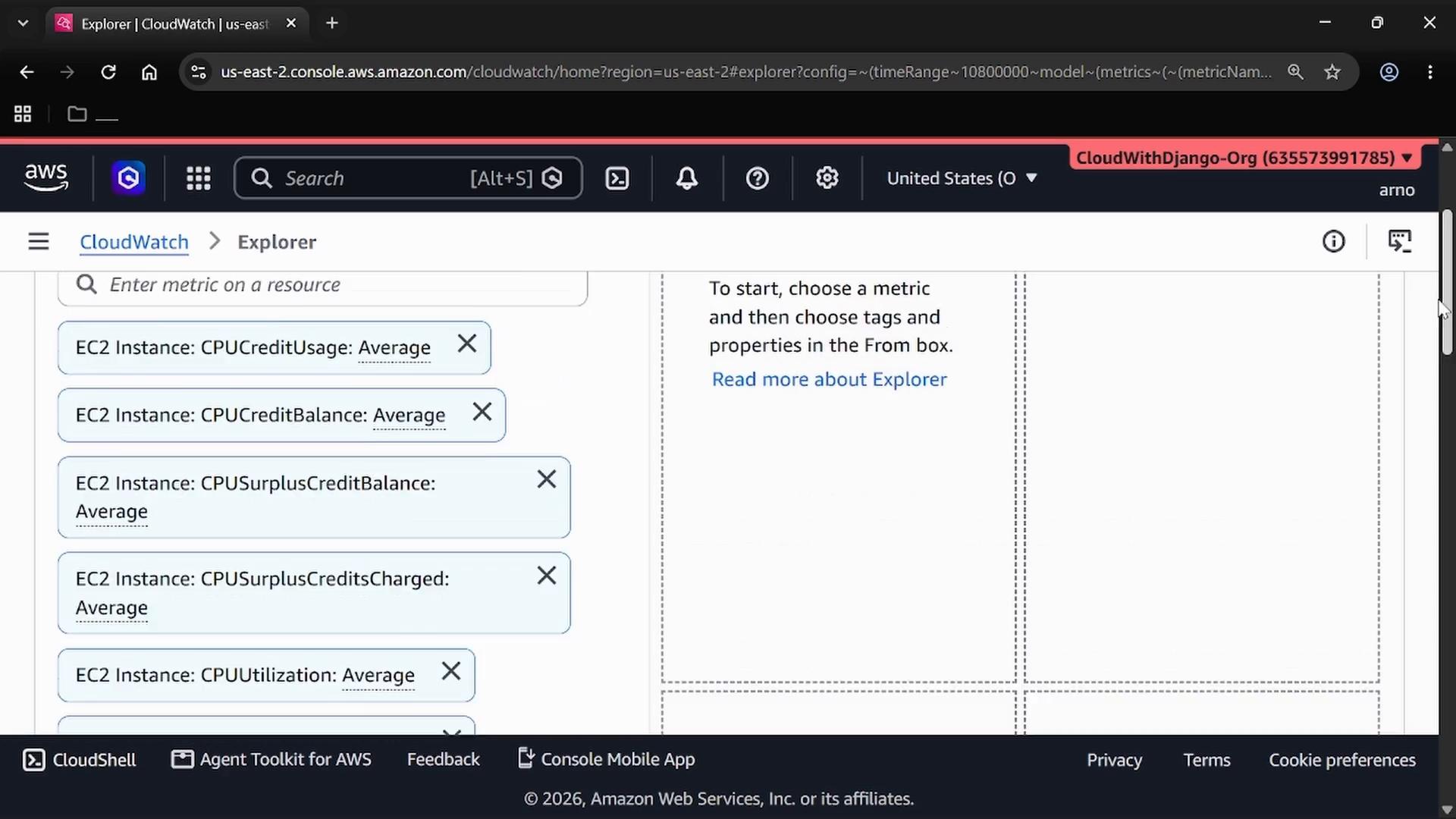The height and width of the screenshot is (819, 1456).
Task: Launch CloudShell from the top navigation bar
Action: [x=617, y=178]
